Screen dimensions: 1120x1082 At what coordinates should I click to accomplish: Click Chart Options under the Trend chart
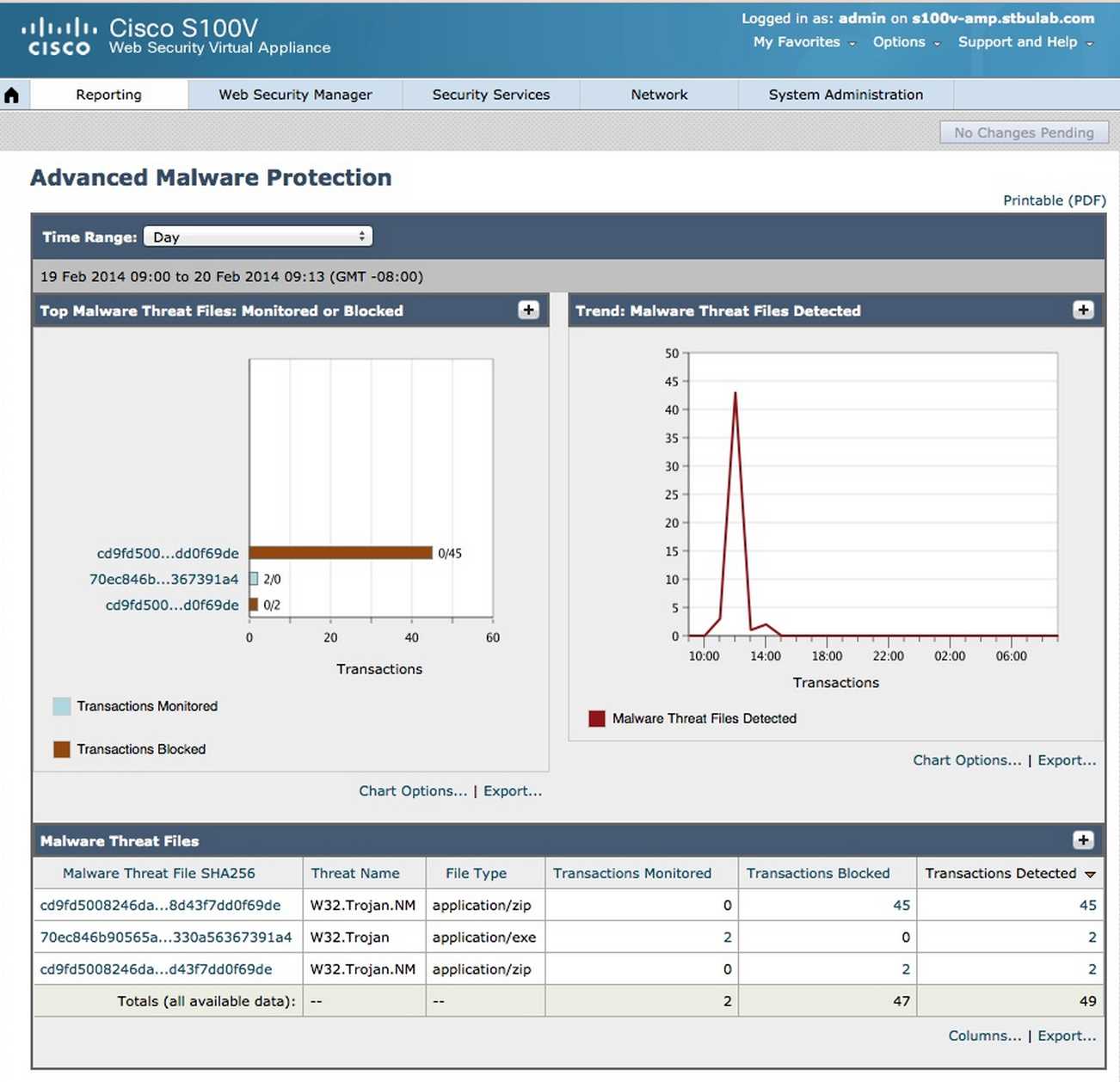point(967,760)
